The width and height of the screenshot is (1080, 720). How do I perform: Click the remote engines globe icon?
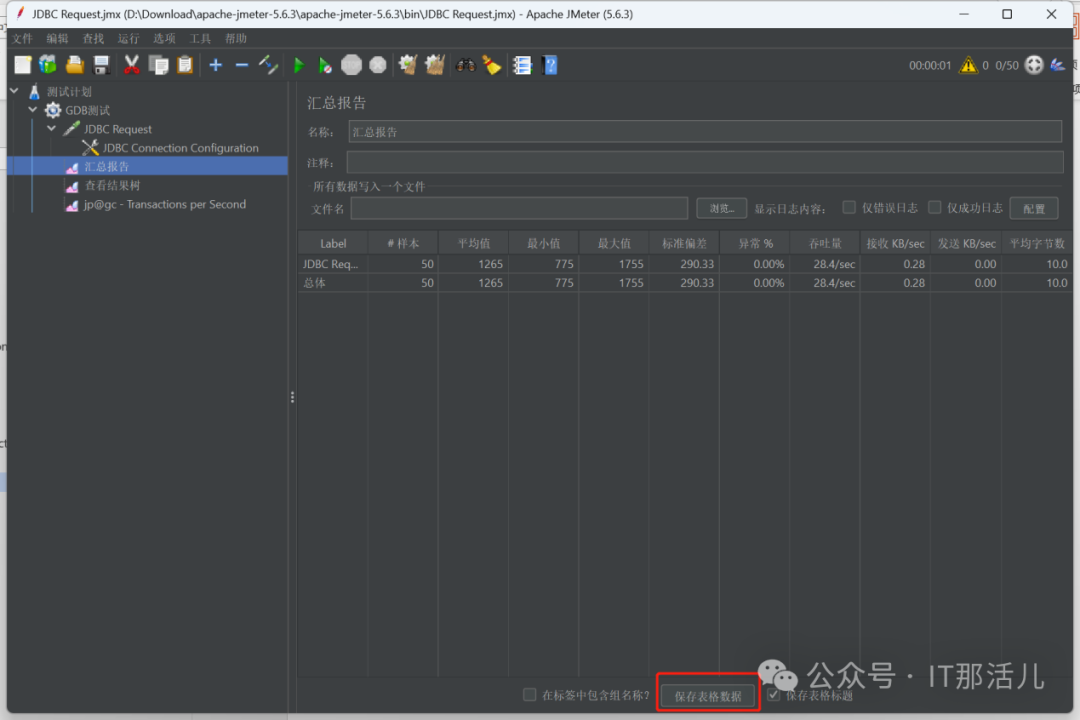1034,65
